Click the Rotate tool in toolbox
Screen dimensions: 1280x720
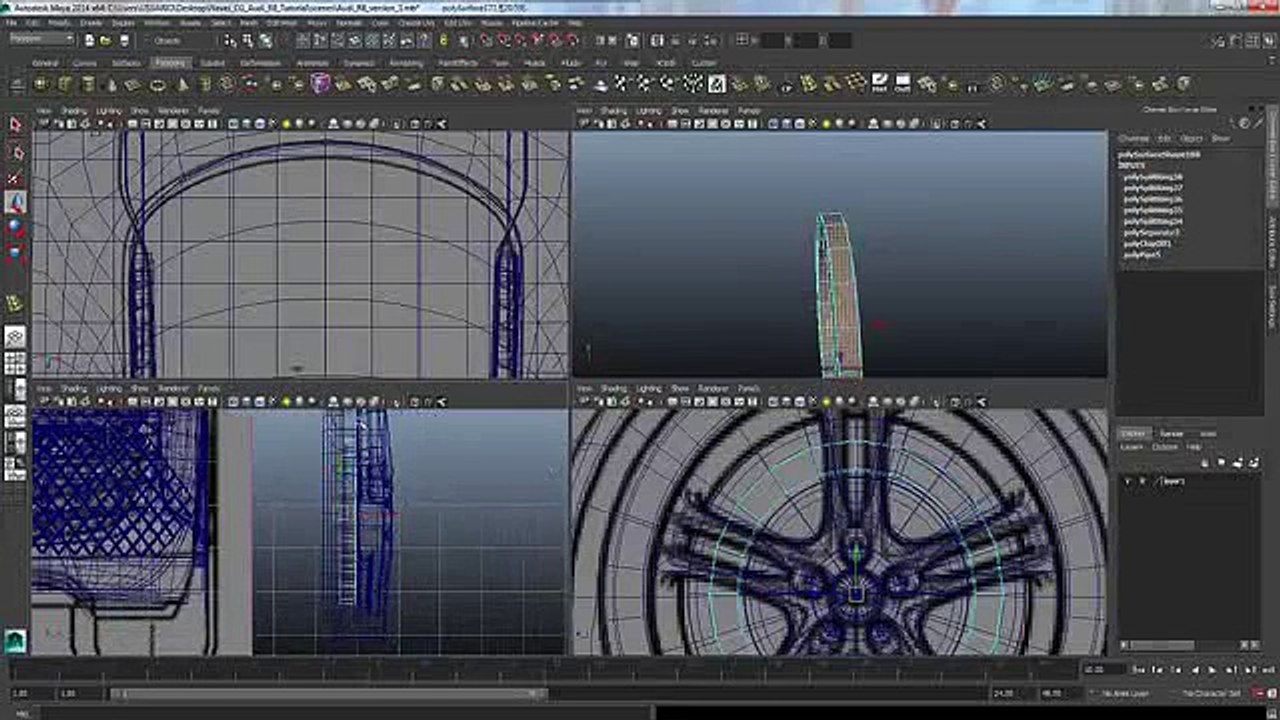point(15,227)
